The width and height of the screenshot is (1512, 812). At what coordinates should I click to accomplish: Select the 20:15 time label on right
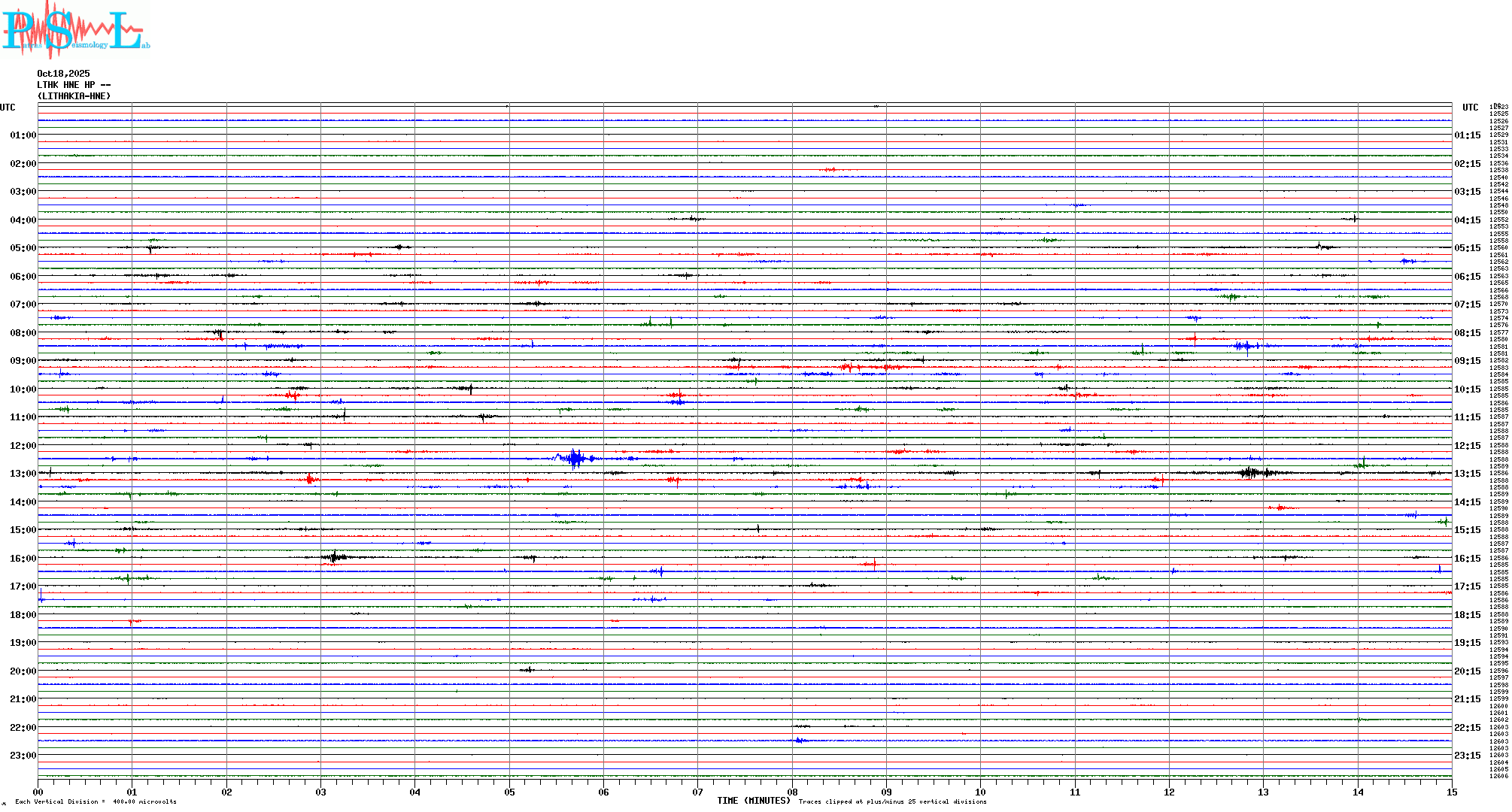[x=1467, y=671]
